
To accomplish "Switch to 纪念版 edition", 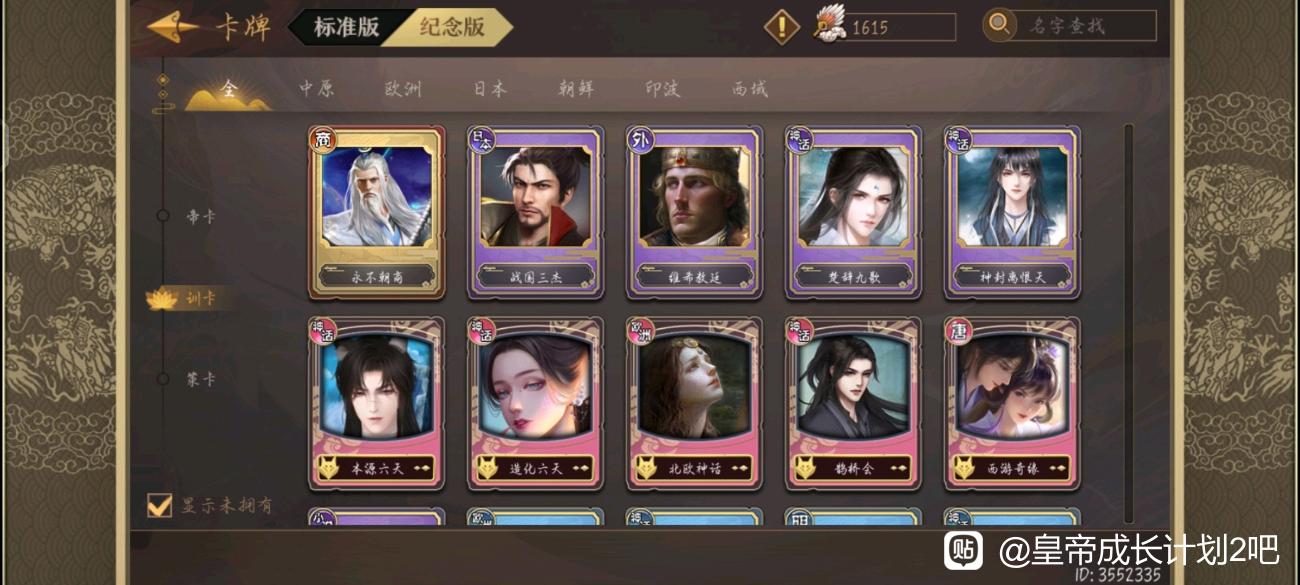I will point(452,27).
